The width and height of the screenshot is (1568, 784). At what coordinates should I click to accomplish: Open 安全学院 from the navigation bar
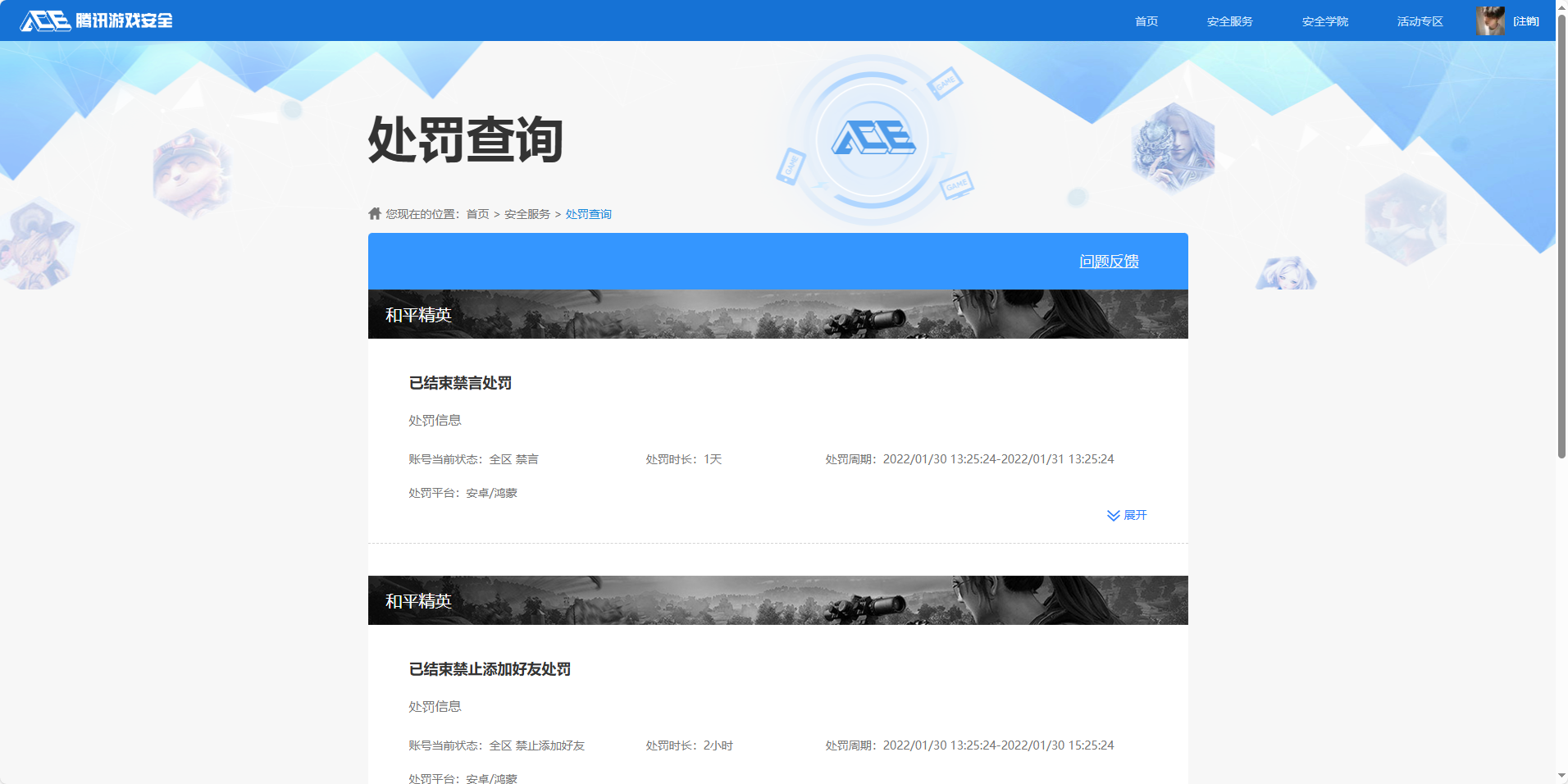pos(1324,21)
